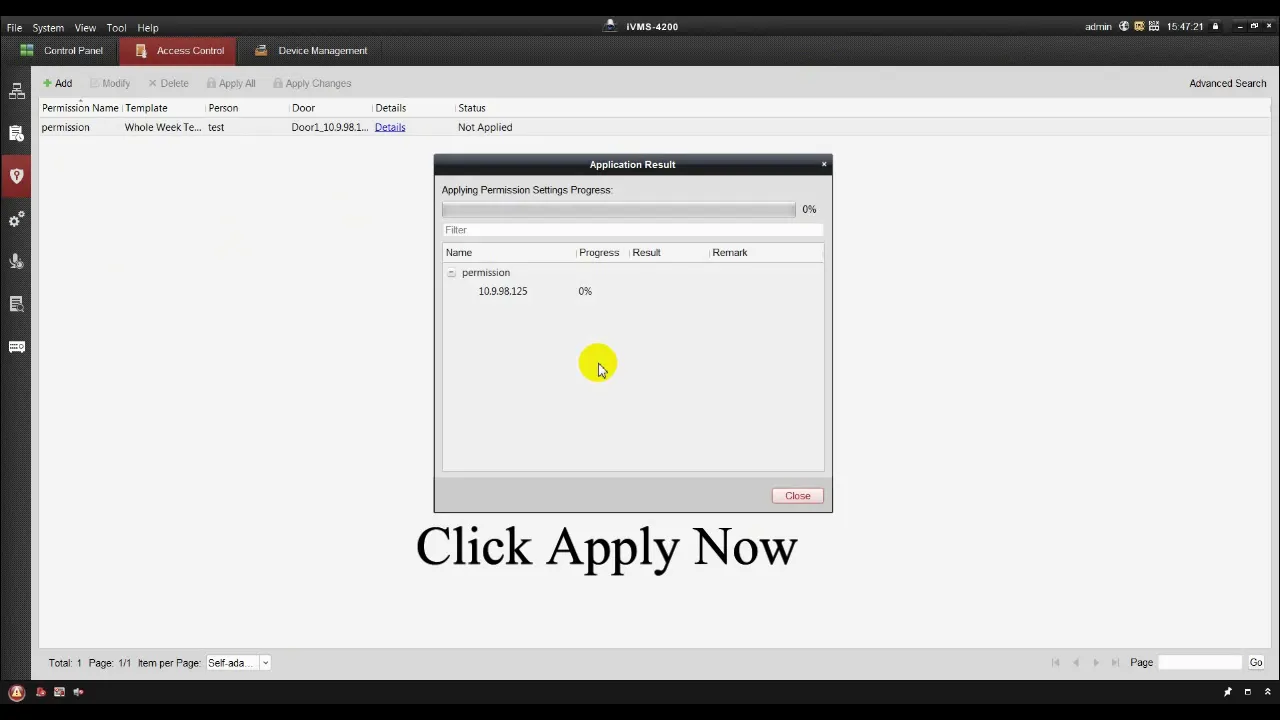Click the 'Whole Week Te...' template cell
Screen dimensions: 1280x720
point(163,128)
